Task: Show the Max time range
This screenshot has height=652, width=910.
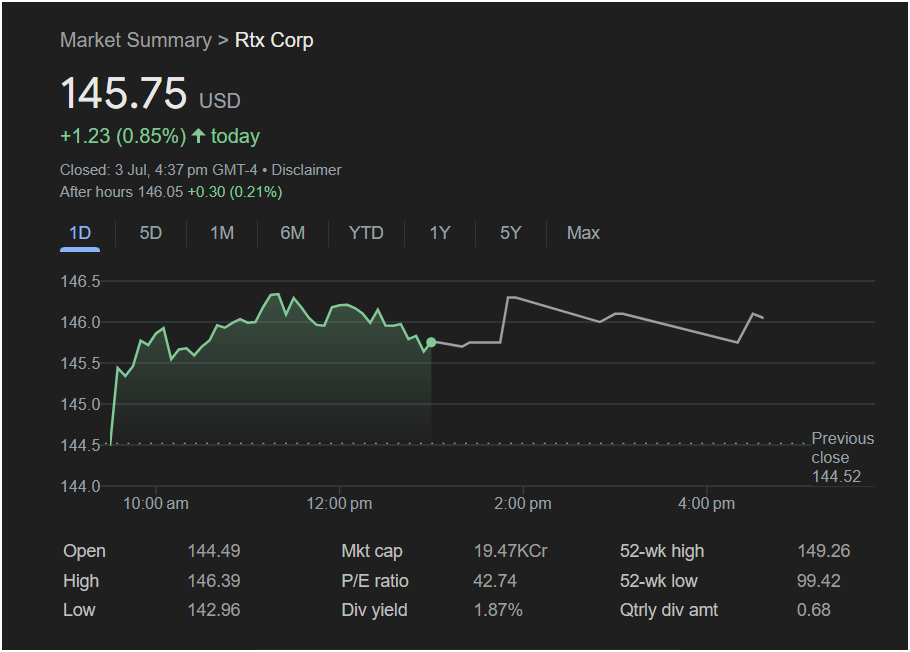Action: (583, 233)
